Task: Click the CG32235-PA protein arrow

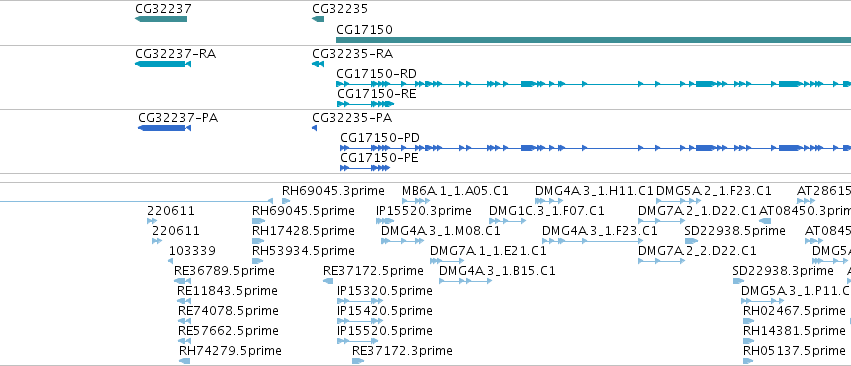Action: 315,128
